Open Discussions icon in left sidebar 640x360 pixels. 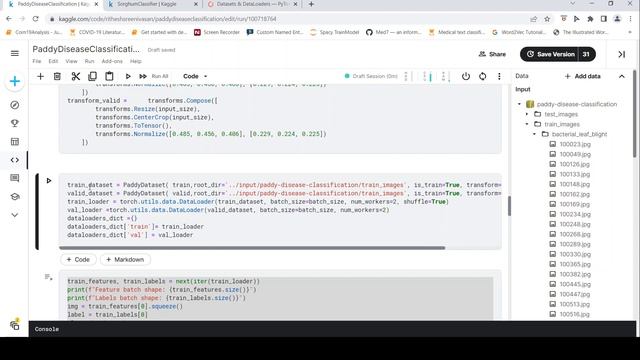[15, 178]
